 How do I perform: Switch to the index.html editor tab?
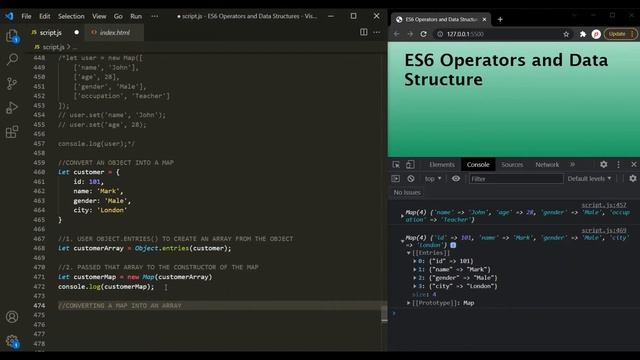114,32
